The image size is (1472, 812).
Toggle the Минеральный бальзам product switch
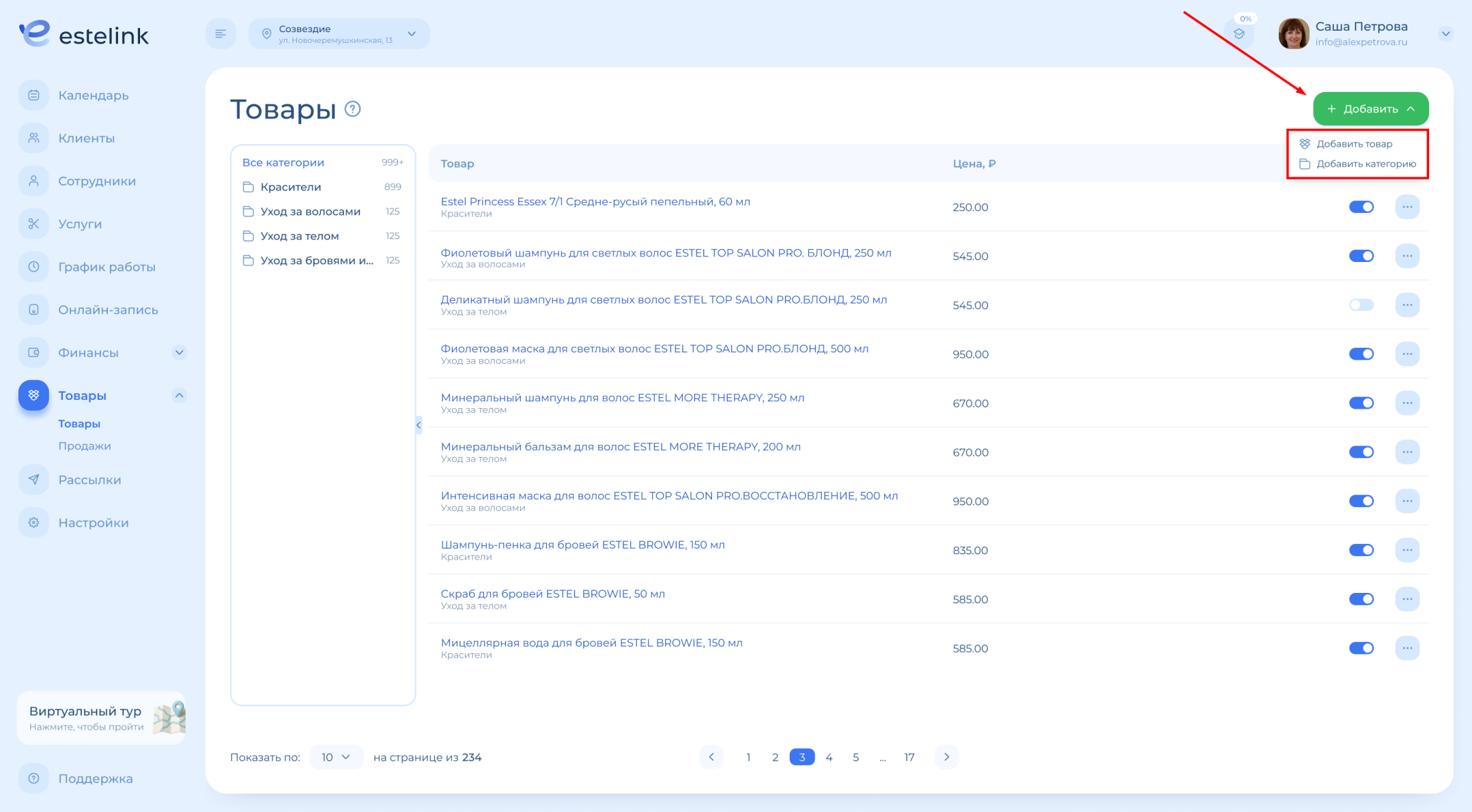coord(1361,452)
